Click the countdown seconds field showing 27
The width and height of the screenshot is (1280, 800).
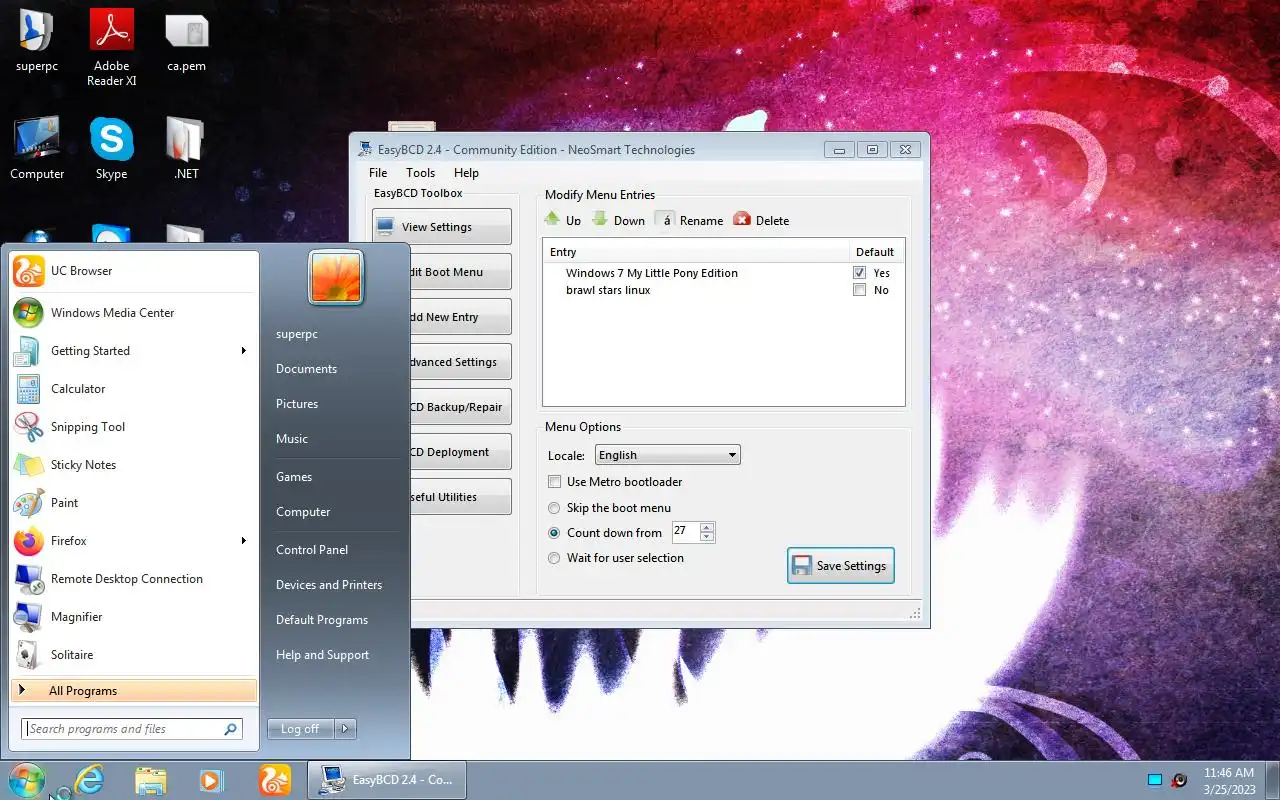(686, 532)
